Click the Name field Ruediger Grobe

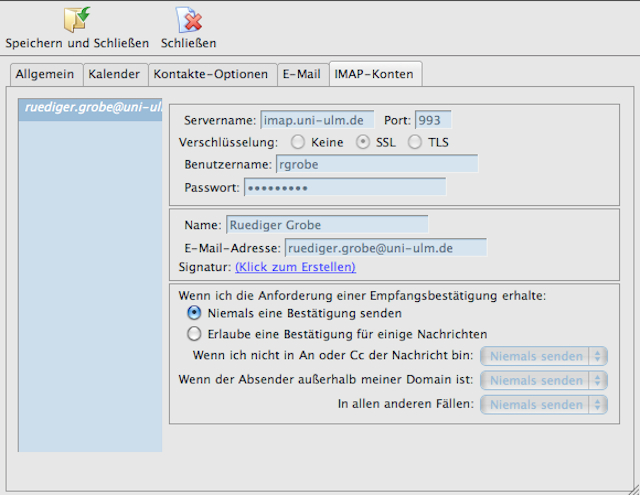point(327,224)
